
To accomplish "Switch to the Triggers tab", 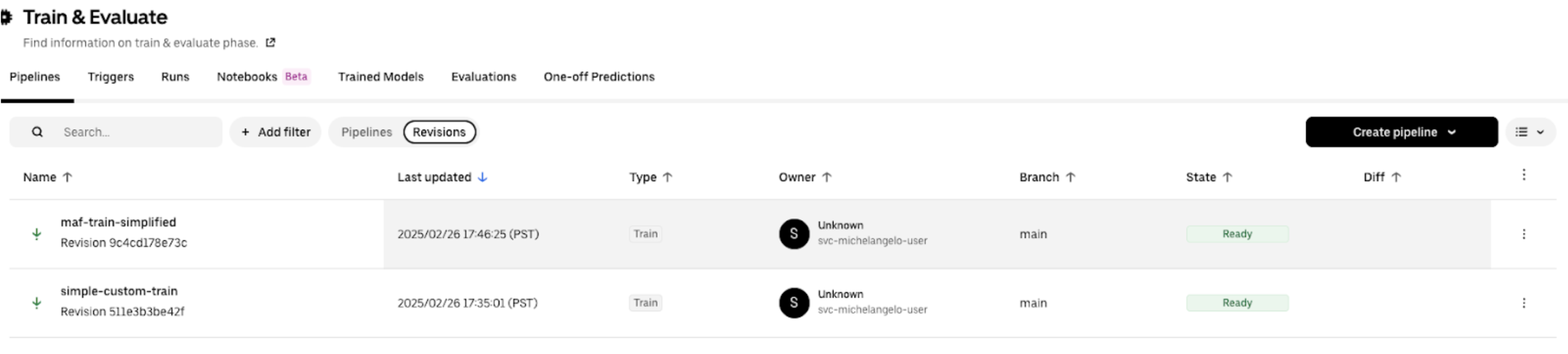I will [x=110, y=77].
